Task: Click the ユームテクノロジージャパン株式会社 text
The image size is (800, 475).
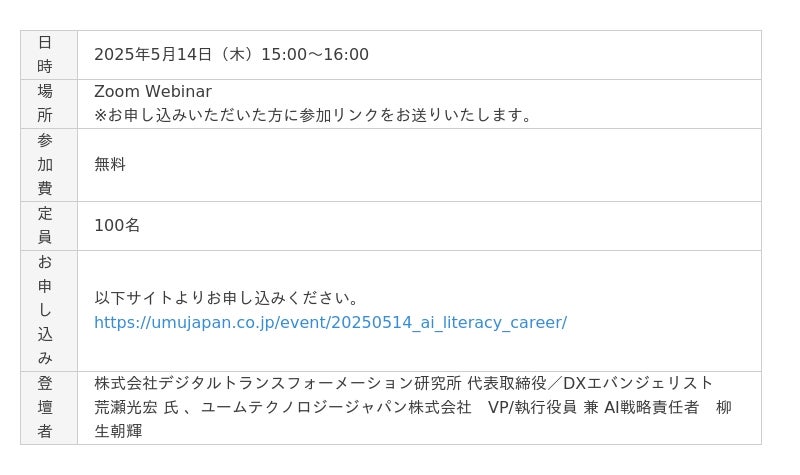Action: point(336,407)
